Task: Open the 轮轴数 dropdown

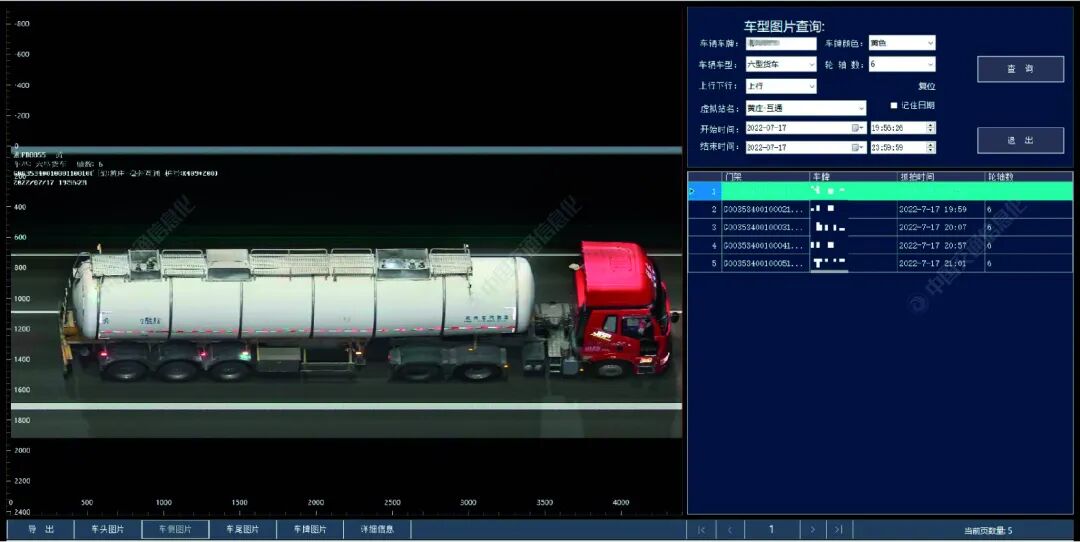Action: point(902,64)
